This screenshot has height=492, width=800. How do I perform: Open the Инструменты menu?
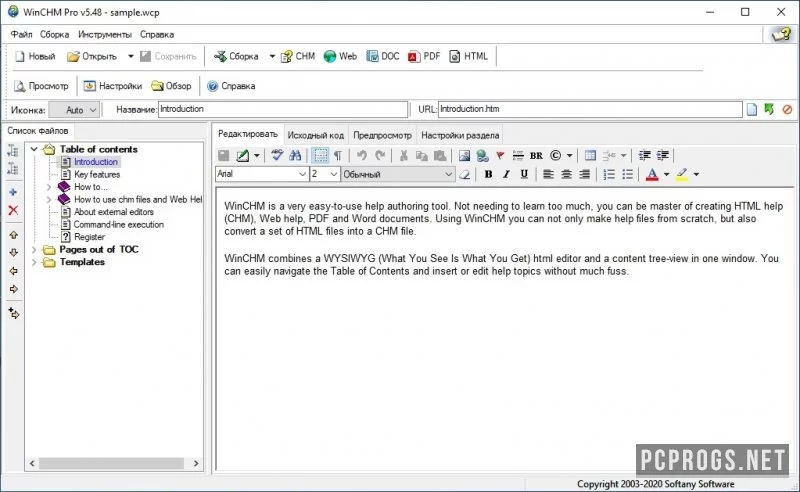(105, 34)
